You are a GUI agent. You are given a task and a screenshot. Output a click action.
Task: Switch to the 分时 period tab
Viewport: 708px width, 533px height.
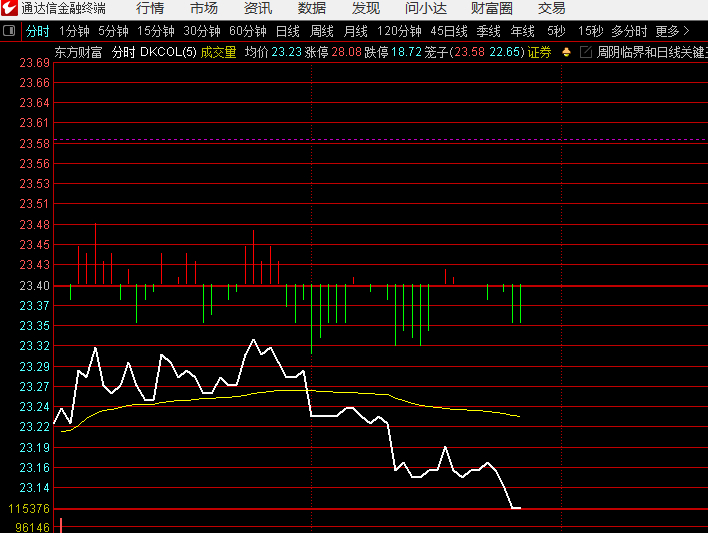point(37,31)
